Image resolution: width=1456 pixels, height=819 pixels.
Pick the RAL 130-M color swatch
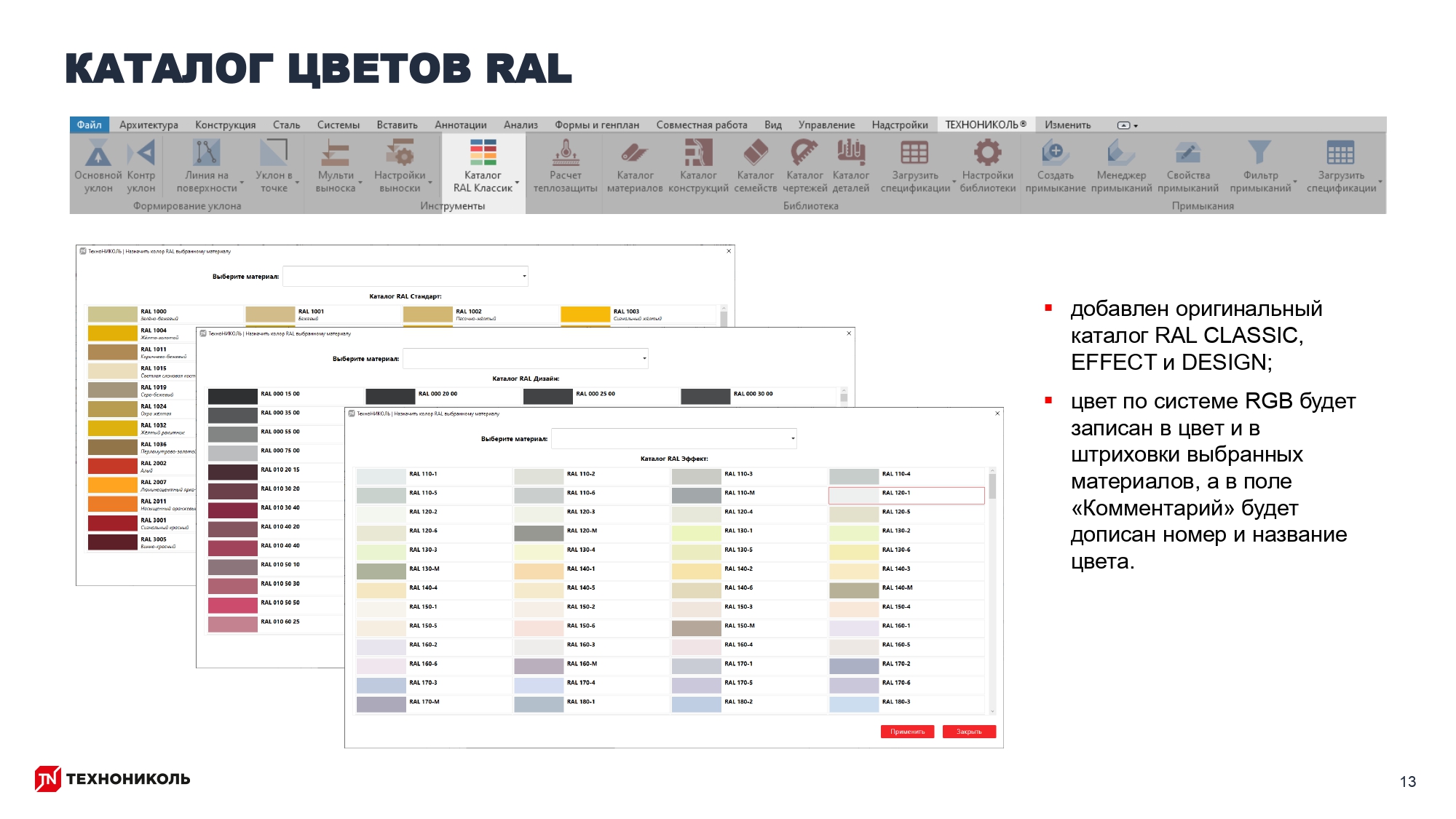[381, 571]
